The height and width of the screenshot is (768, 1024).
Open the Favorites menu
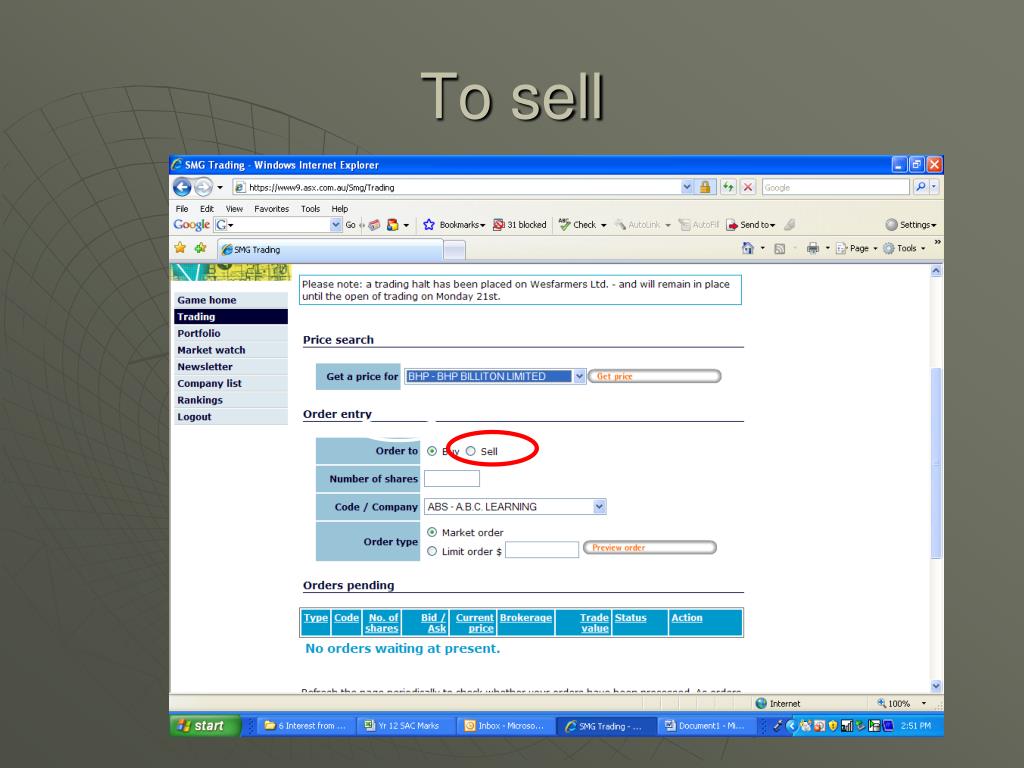click(272, 209)
